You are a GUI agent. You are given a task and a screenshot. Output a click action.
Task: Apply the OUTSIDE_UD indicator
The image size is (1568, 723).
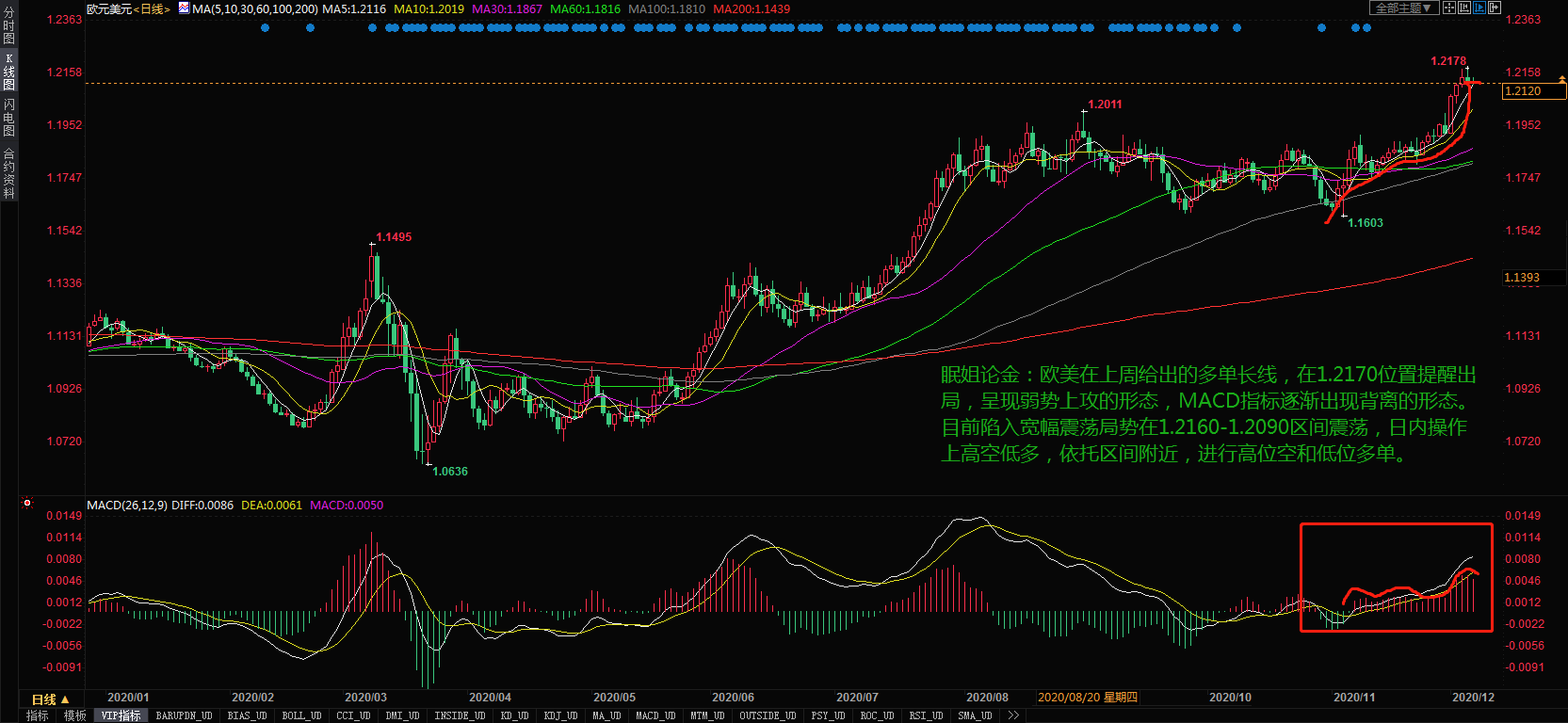(x=768, y=715)
